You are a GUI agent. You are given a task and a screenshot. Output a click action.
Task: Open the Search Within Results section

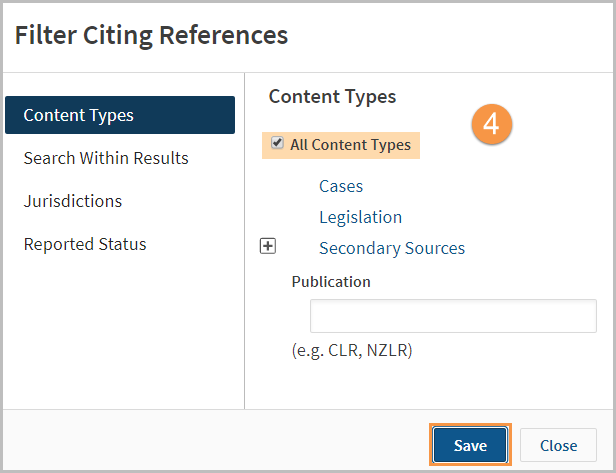point(106,158)
